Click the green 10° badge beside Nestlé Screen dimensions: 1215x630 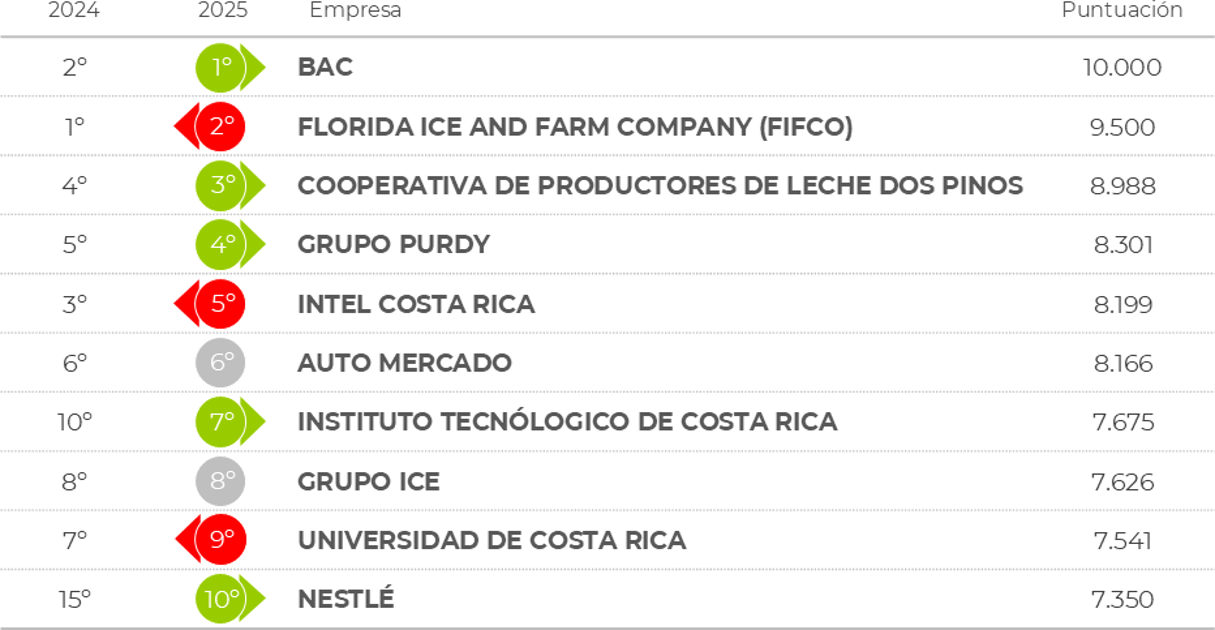[x=221, y=599]
